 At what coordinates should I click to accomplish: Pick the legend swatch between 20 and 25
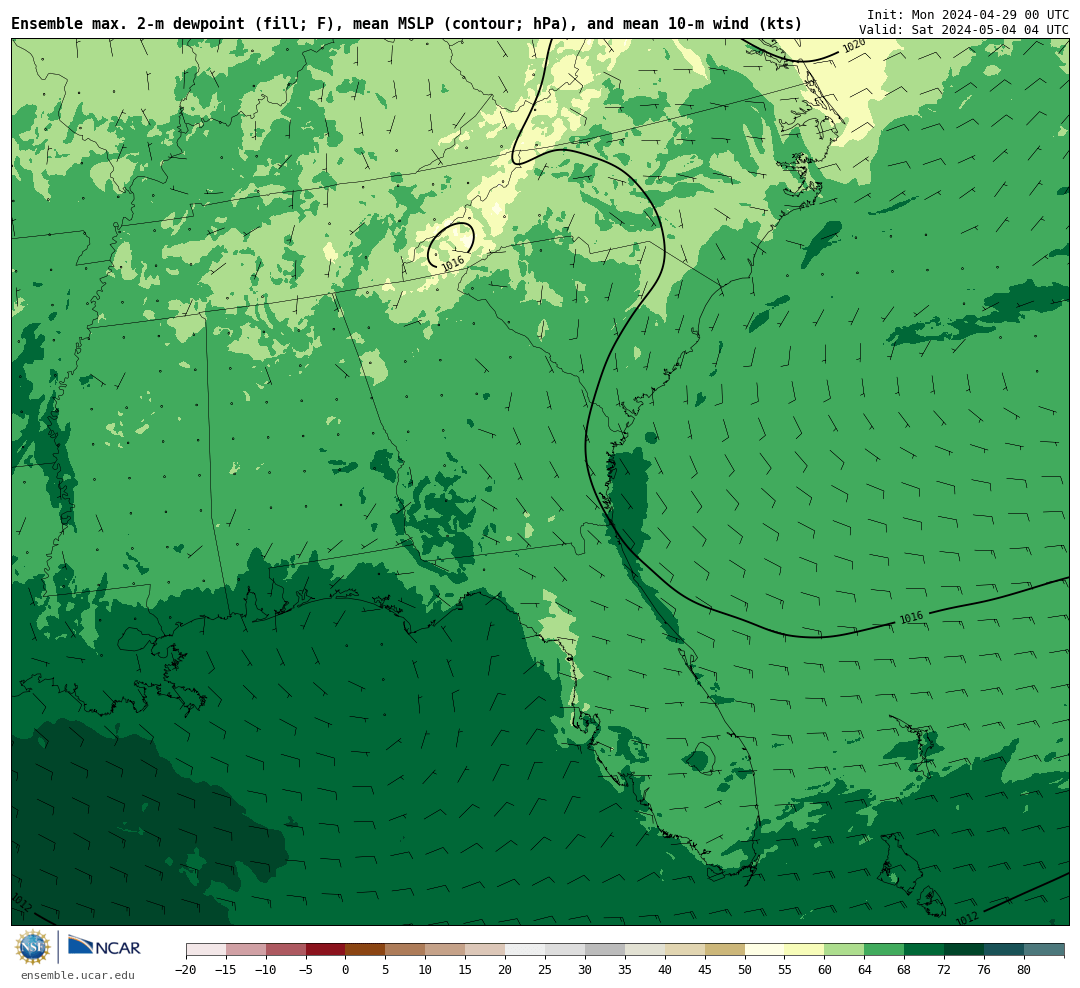point(526,949)
